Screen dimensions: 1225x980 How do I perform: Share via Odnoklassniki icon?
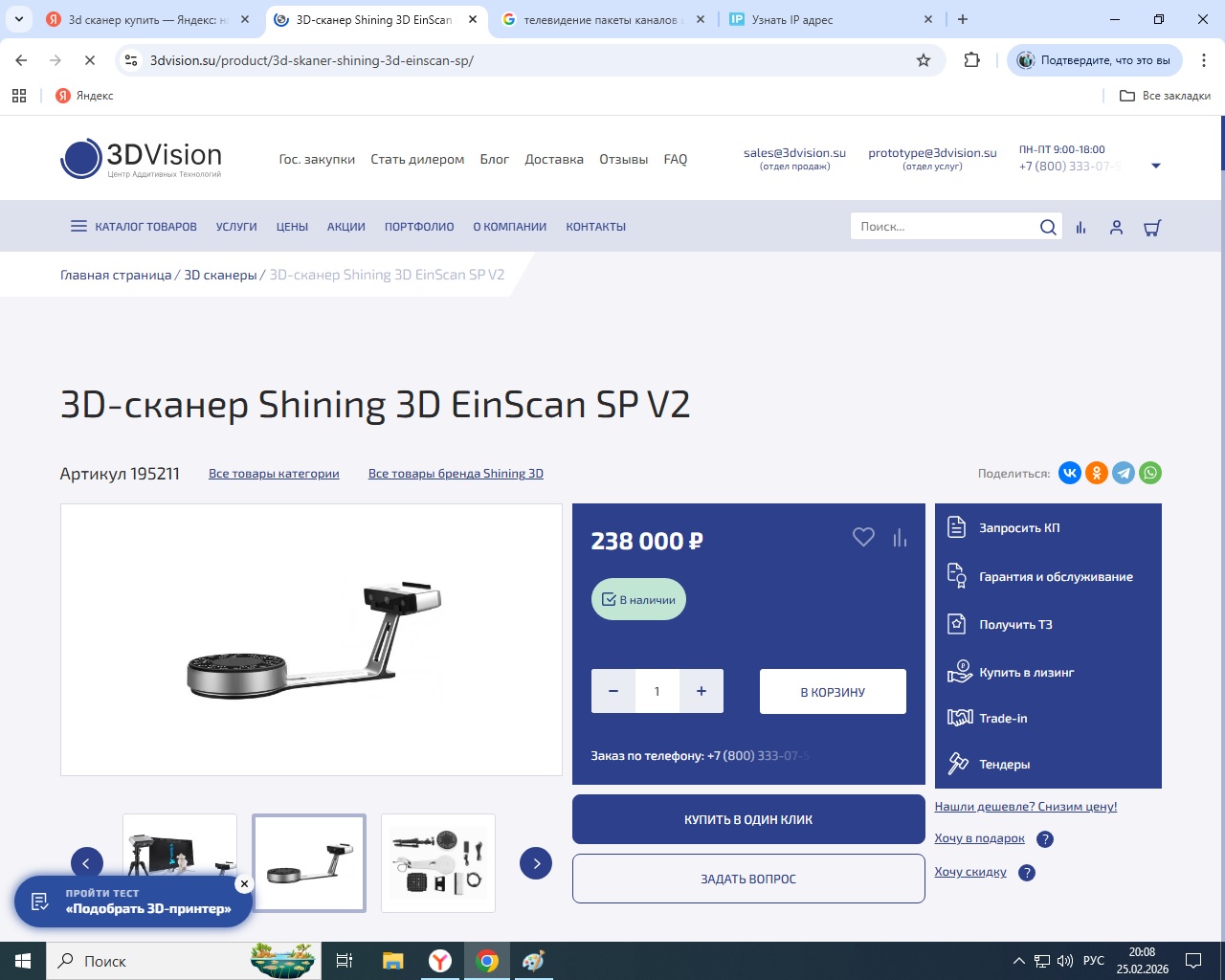coord(1097,473)
